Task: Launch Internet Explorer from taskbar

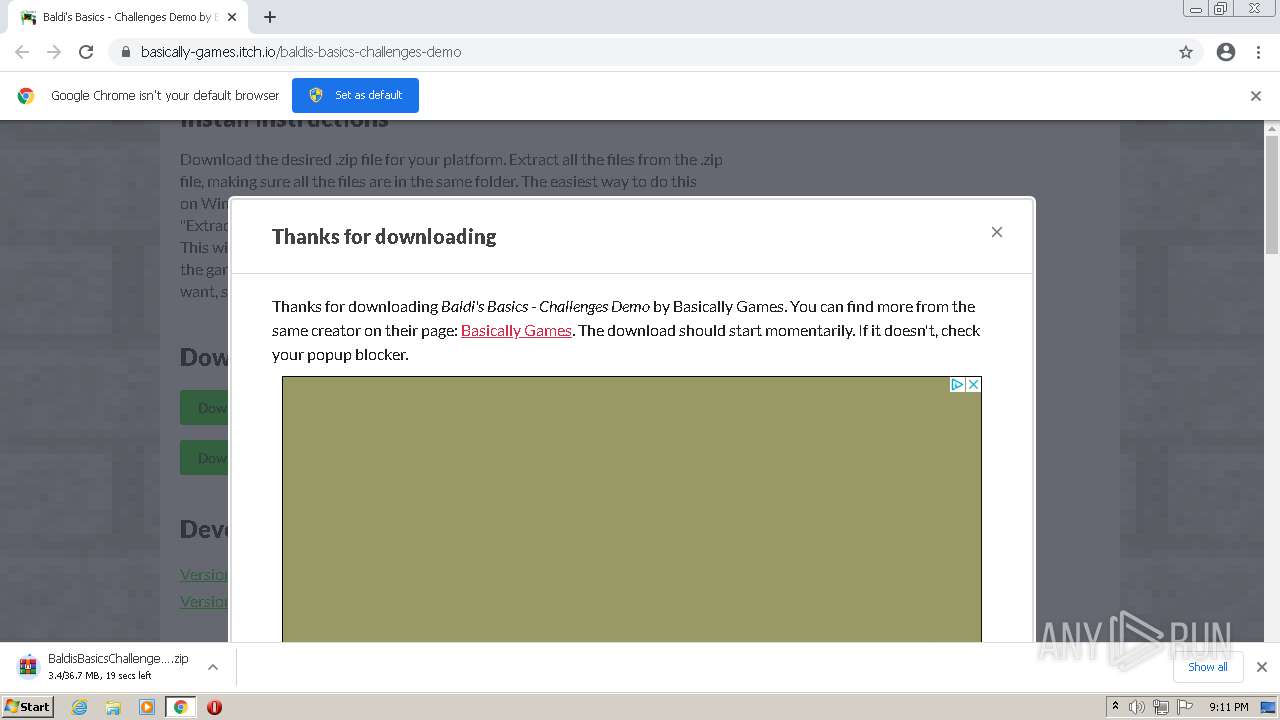Action: click(80, 707)
